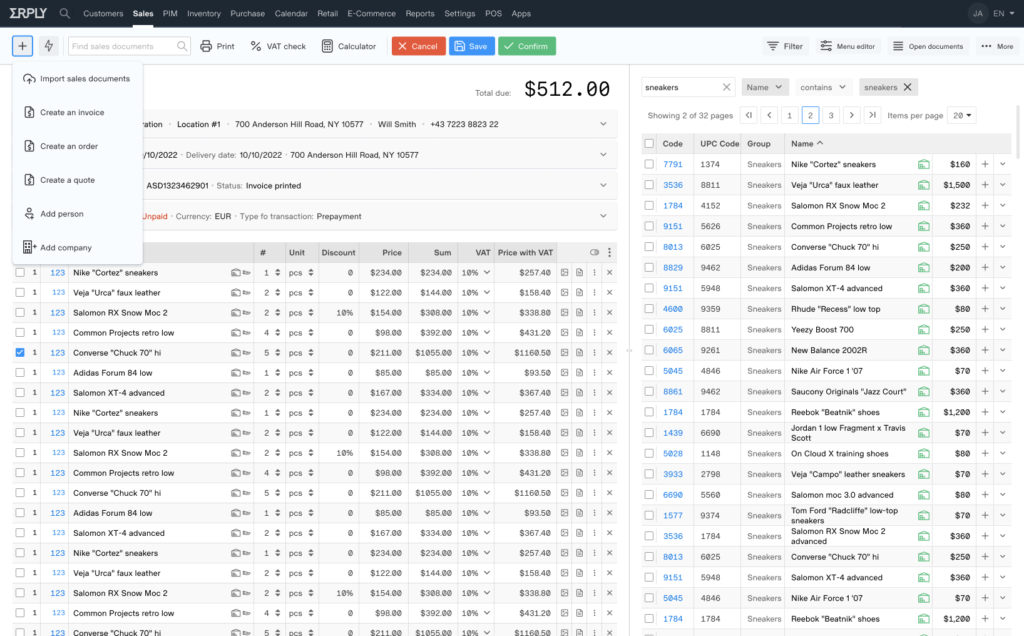Open the Filter options
This screenshot has height=636, width=1024.
coord(785,46)
